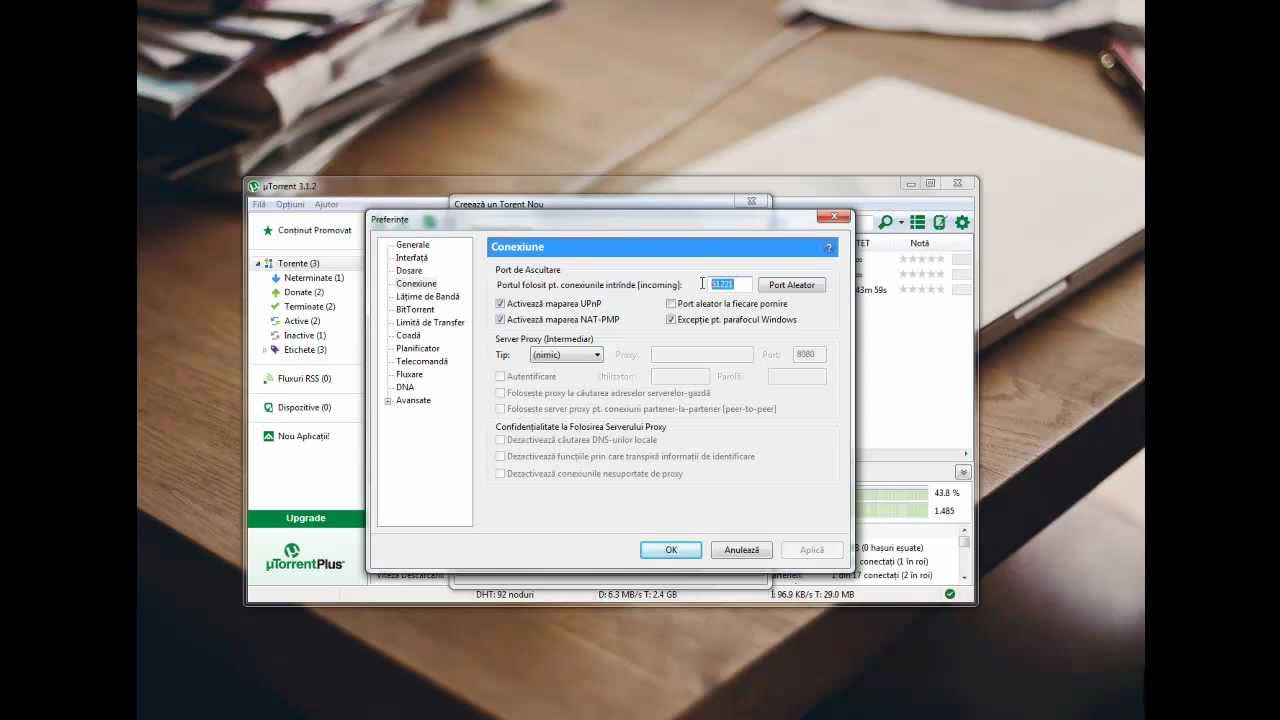Click the Port Aleator button
This screenshot has width=1280, height=720.
tap(792, 285)
